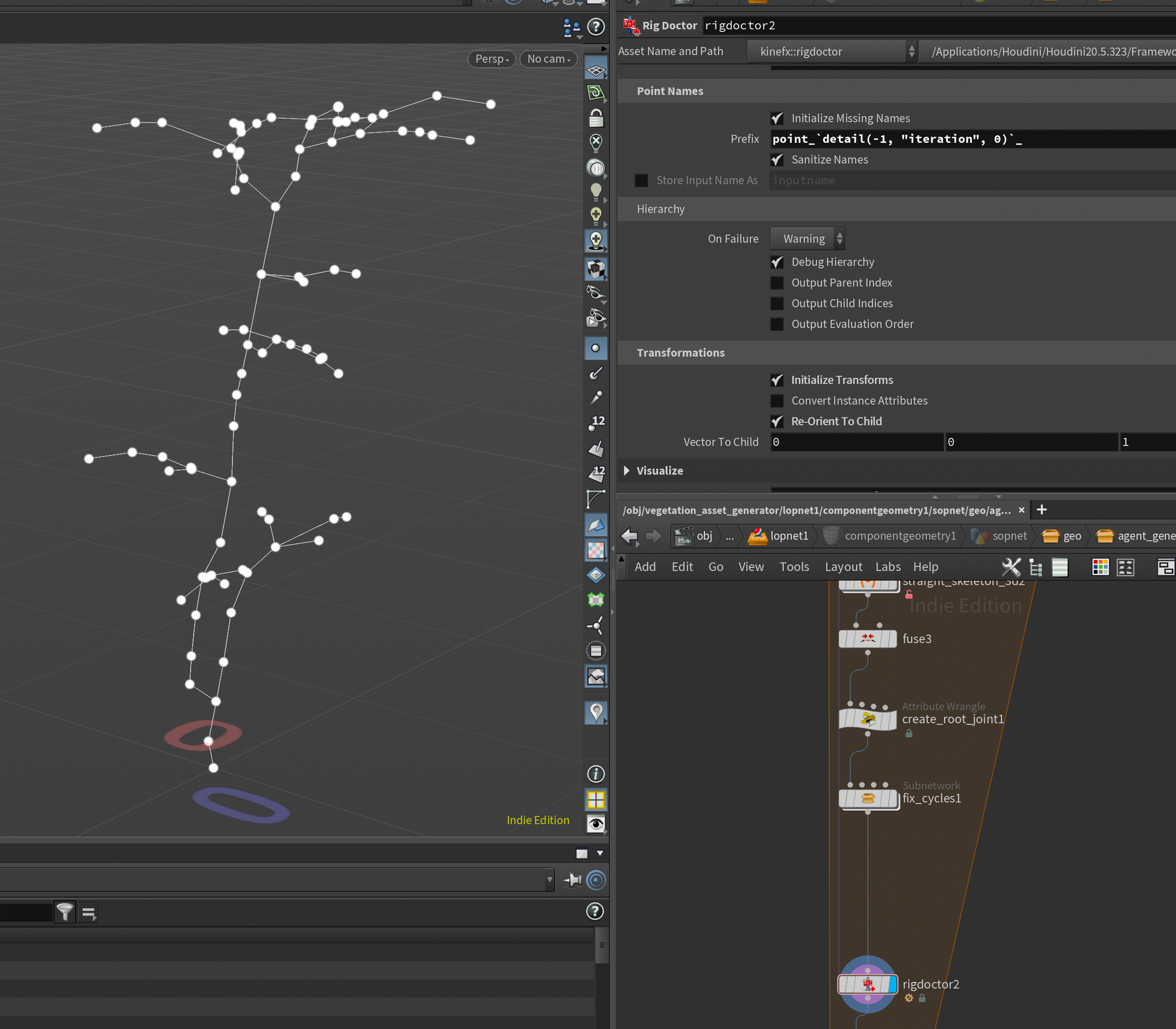Open the Persp viewport dropdown
Screen dimensions: 1176x1029
492,59
